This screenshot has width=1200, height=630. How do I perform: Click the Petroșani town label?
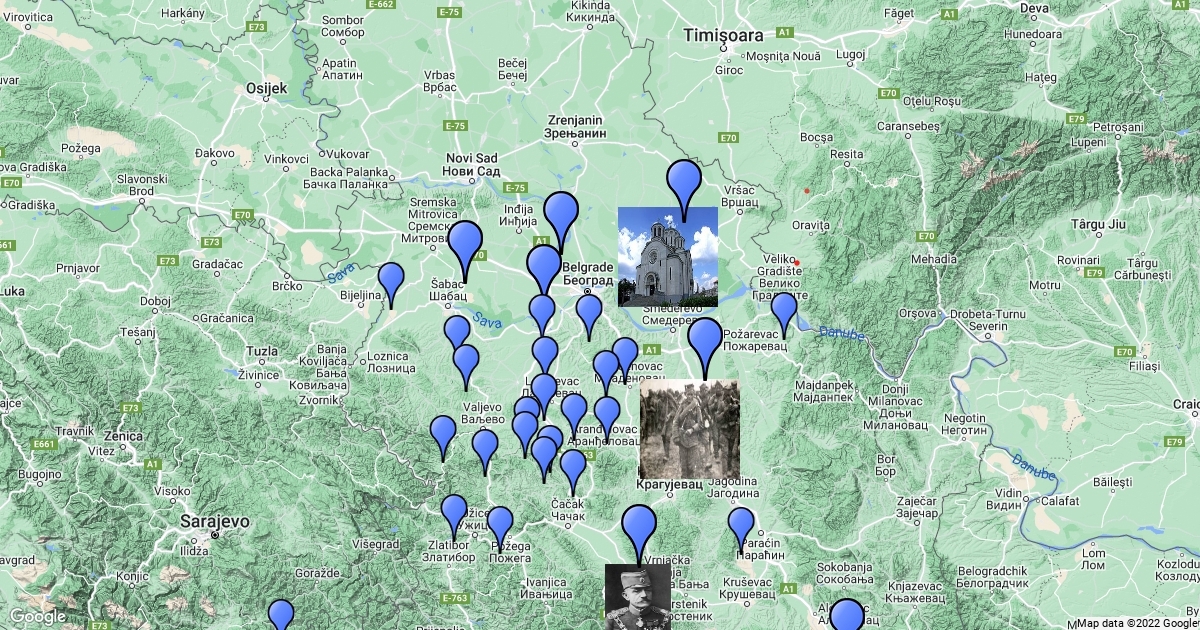point(1117,127)
